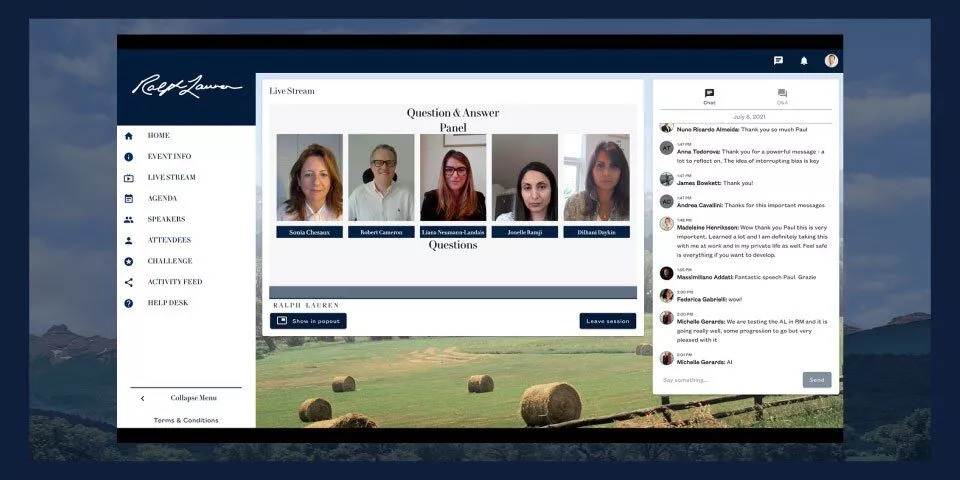This screenshot has width=960, height=480.
Task: Click Massimiliano Addati's chat avatar
Action: (667, 273)
